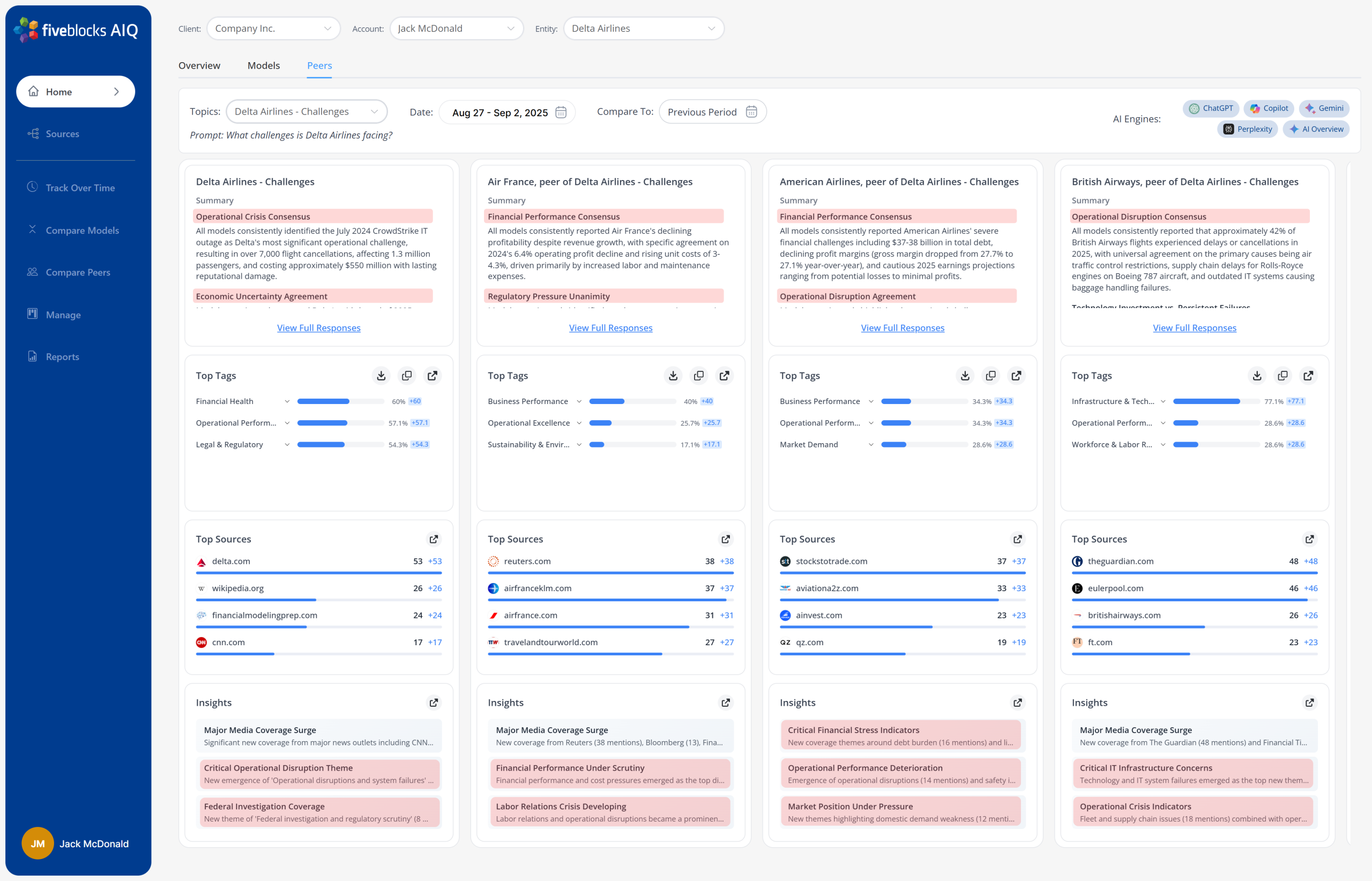Open the Date range calendar icon
Image resolution: width=1372 pixels, height=881 pixels.
[561, 112]
